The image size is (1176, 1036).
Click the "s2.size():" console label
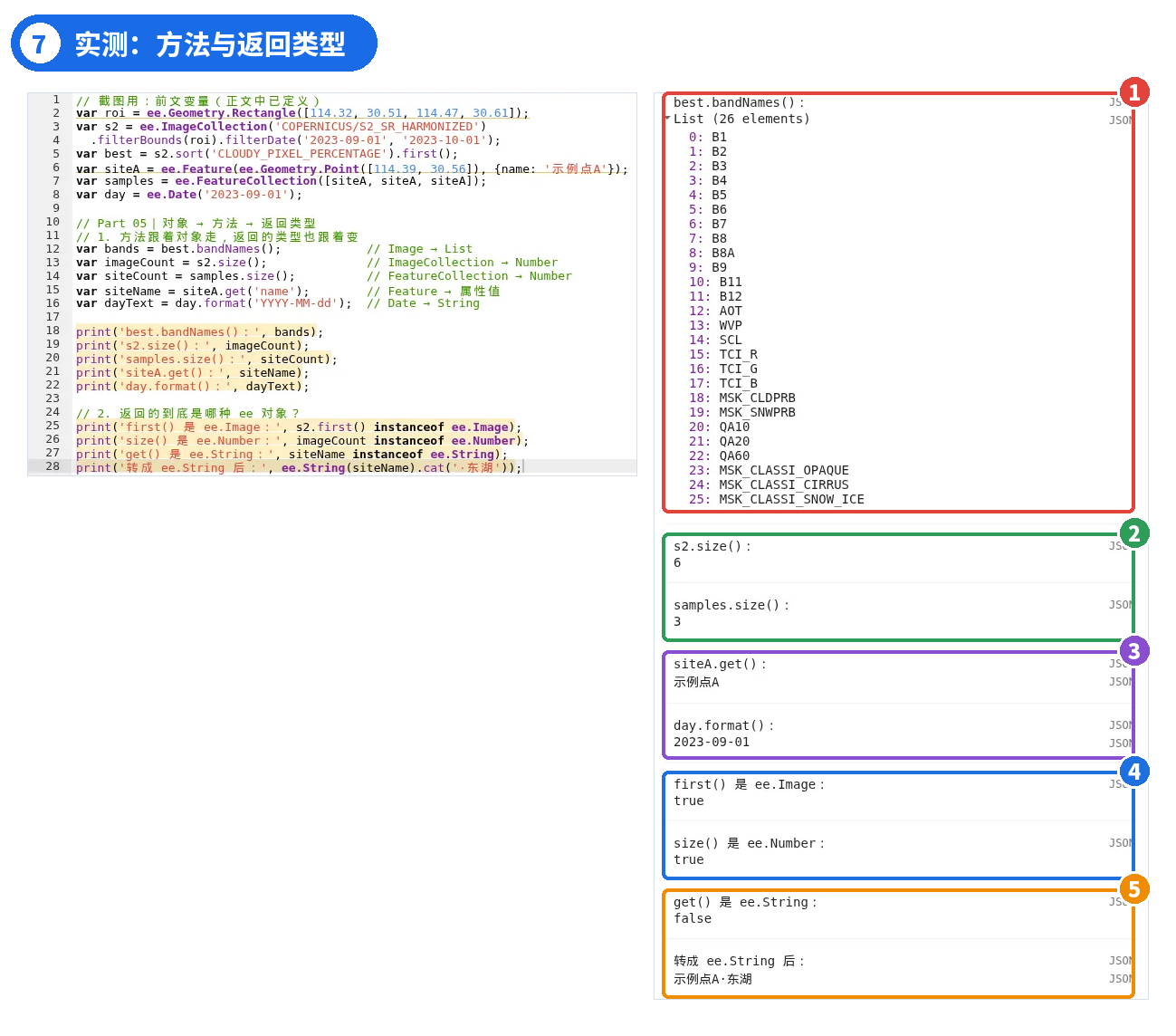click(x=712, y=547)
